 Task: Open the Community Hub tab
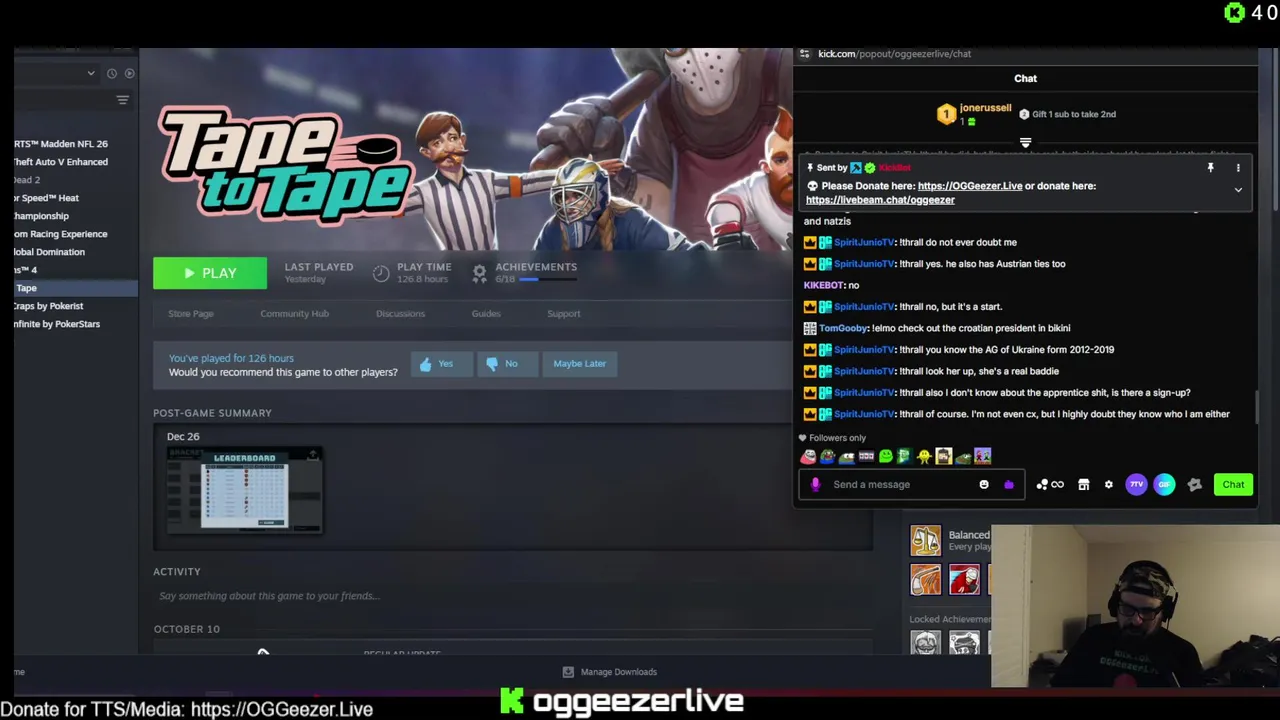tap(294, 314)
